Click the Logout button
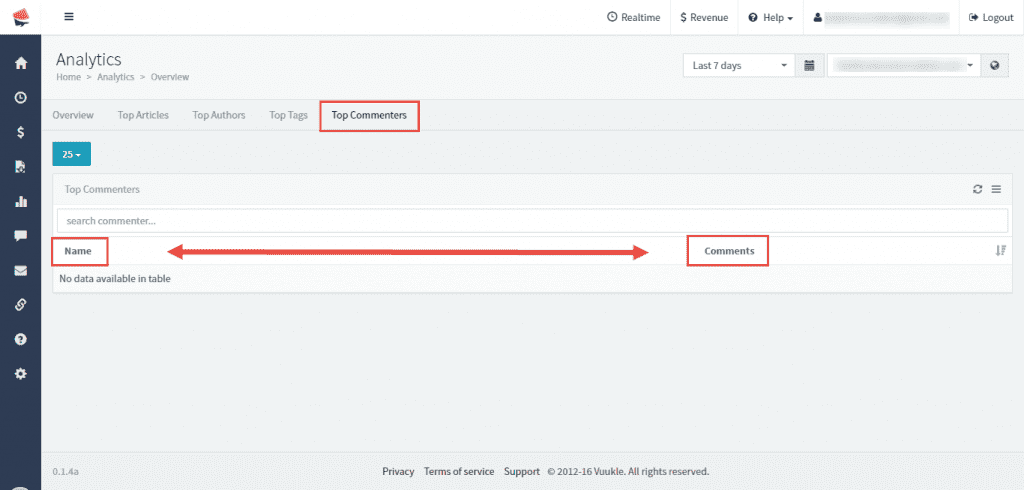 pos(991,18)
